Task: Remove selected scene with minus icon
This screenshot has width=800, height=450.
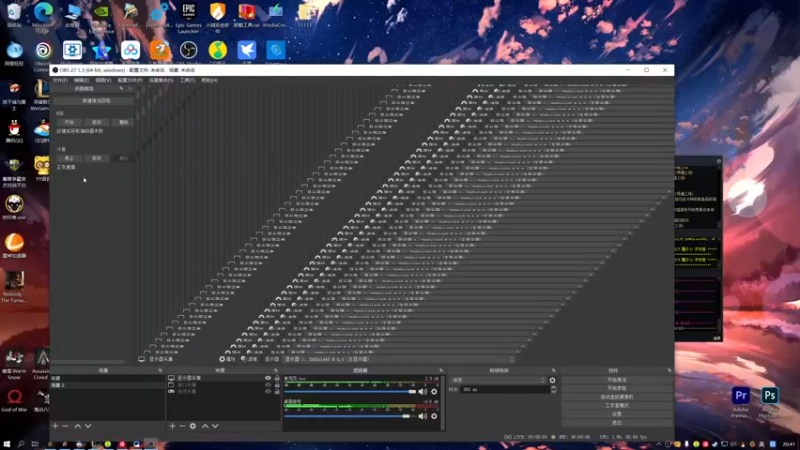Action: pos(65,426)
